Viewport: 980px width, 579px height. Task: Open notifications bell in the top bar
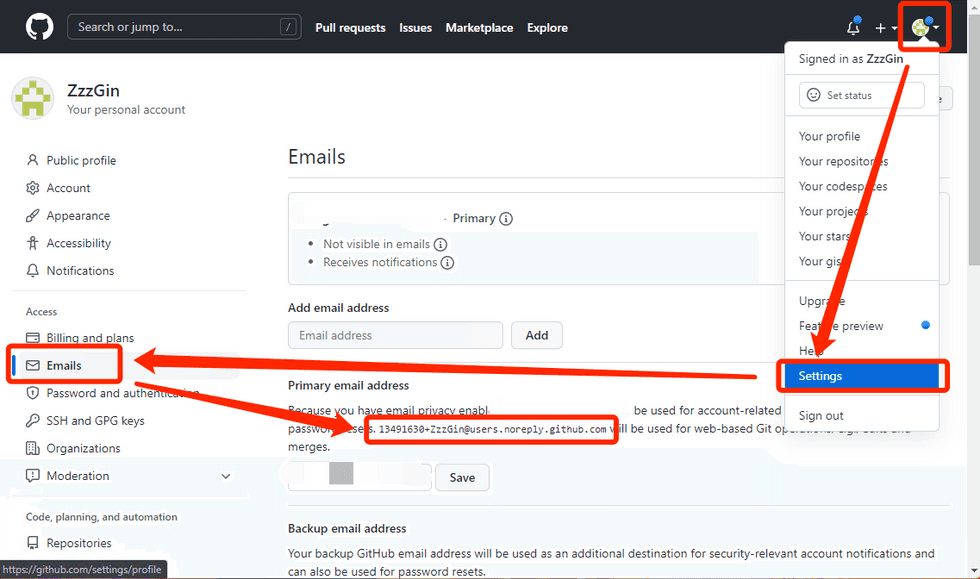(x=853, y=27)
